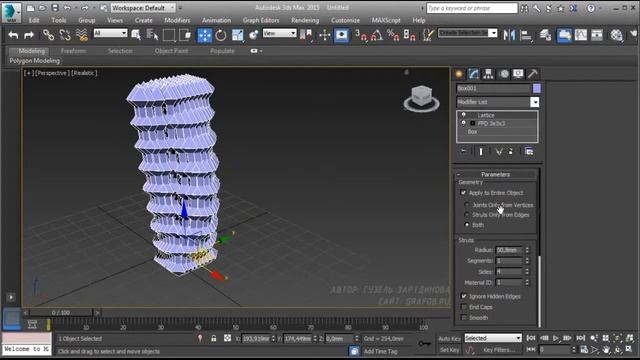The height and width of the screenshot is (360, 640).
Task: Open the Display command panel tab
Action: (518, 74)
